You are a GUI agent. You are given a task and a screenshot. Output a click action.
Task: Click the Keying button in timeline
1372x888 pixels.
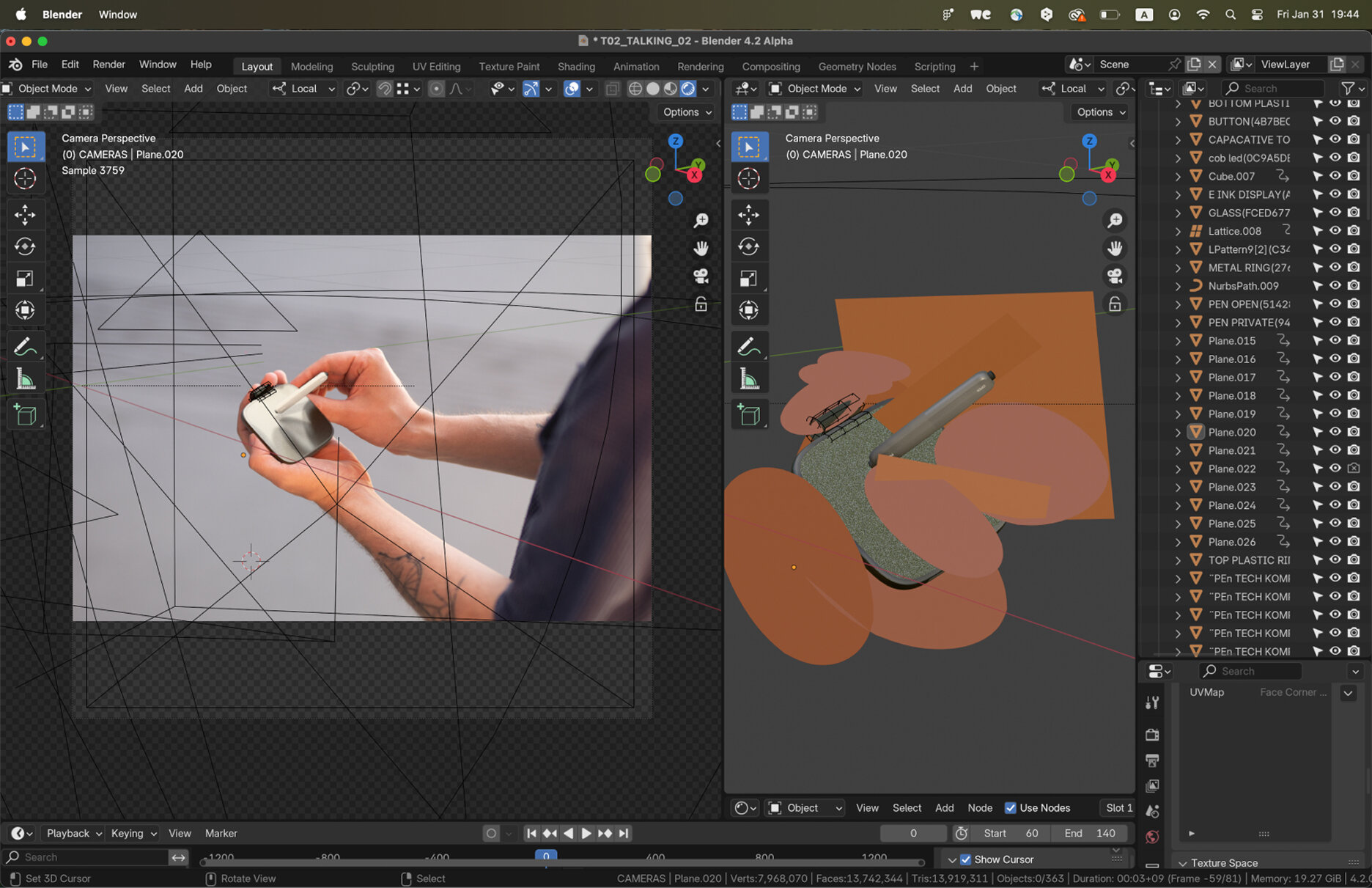pyautogui.click(x=133, y=833)
